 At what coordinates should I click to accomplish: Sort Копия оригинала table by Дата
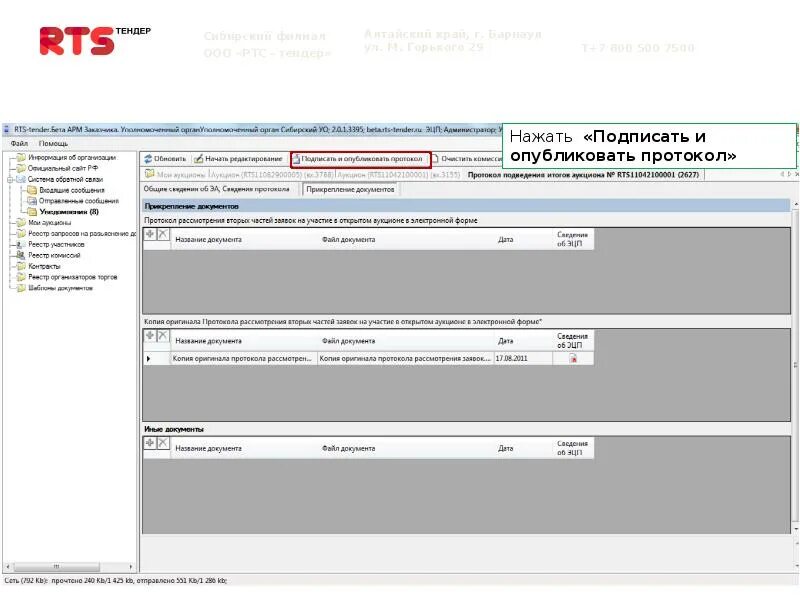click(506, 341)
